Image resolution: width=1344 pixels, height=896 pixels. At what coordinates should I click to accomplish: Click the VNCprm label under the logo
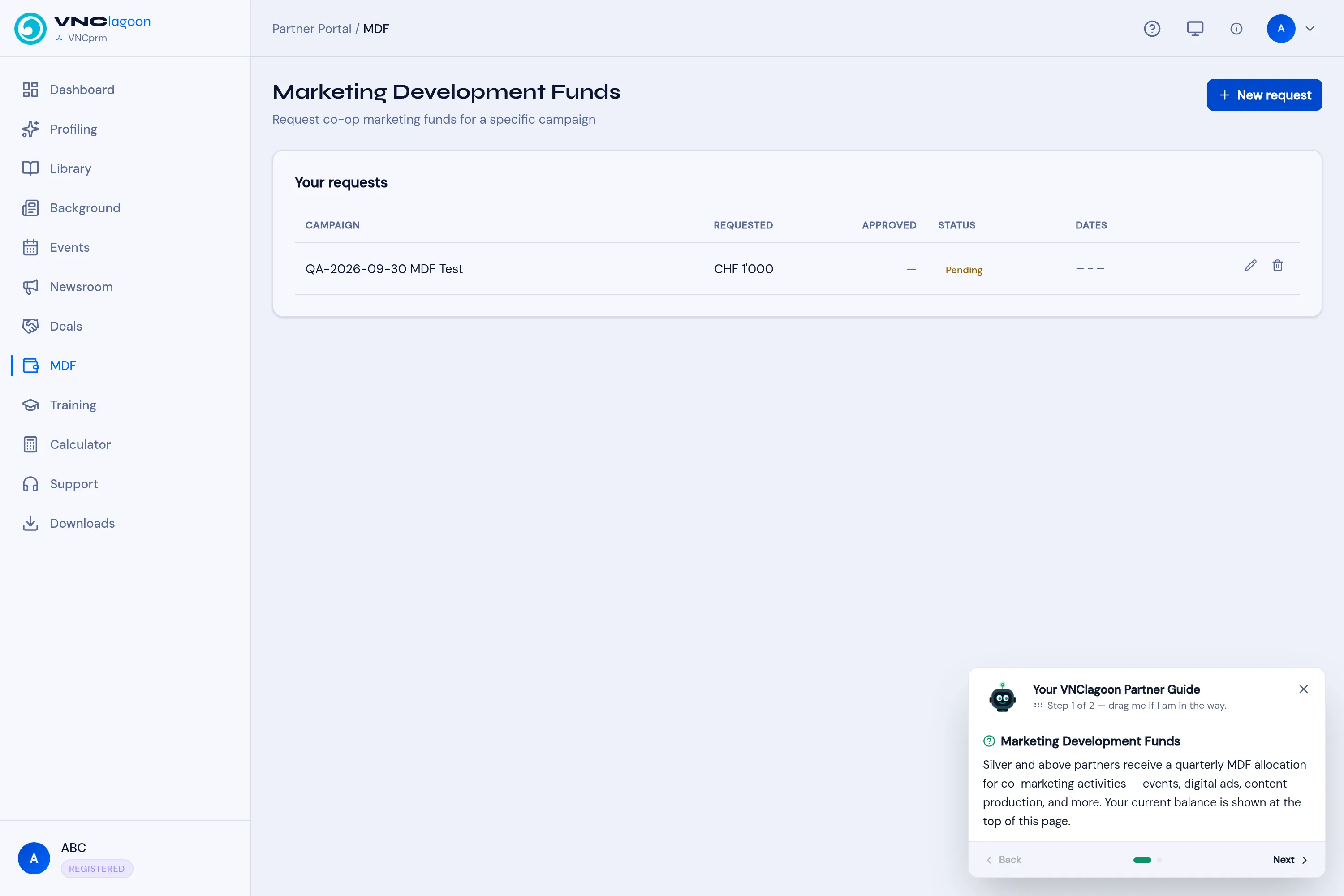[87, 38]
